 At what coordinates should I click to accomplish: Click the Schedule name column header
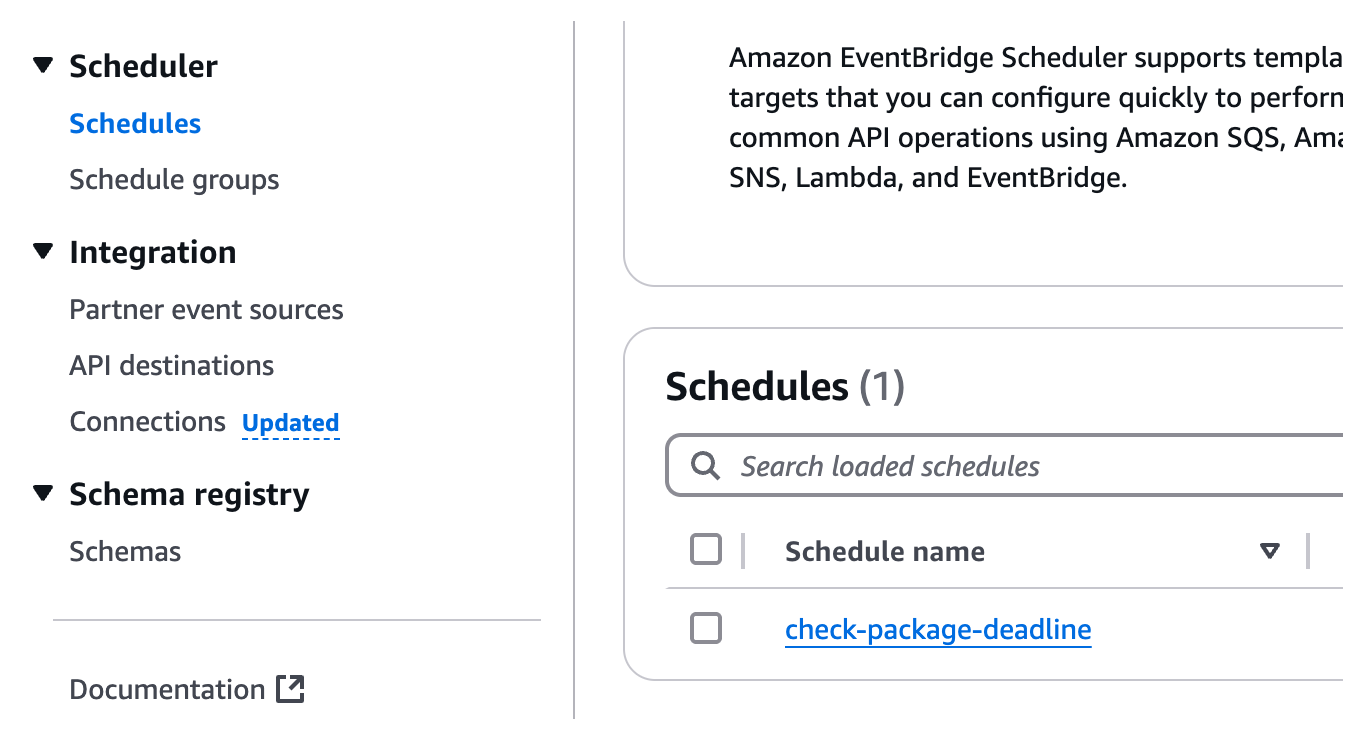(885, 552)
